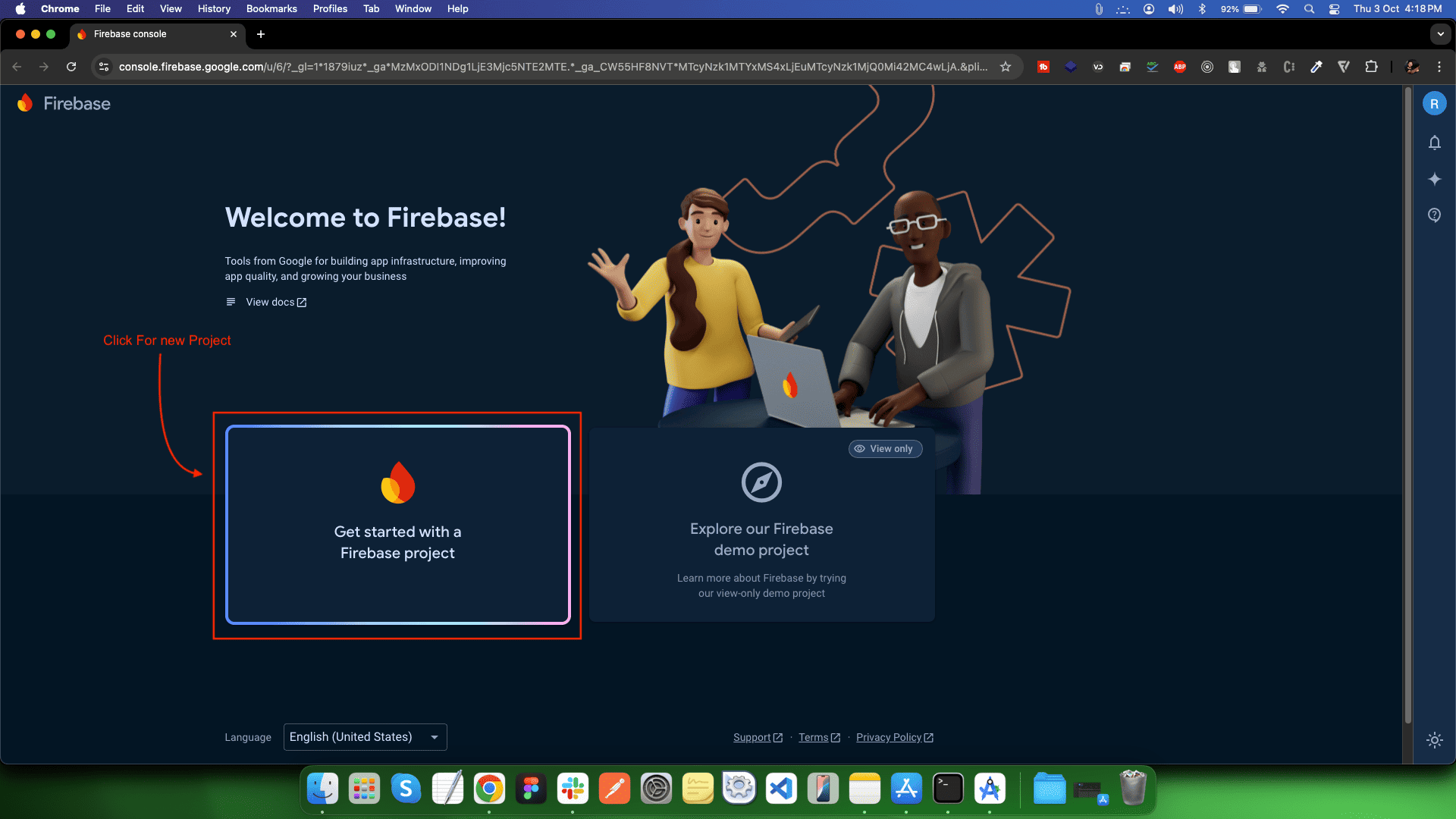Toggle light/dark theme sun icon
The width and height of the screenshot is (1456, 819).
(x=1434, y=740)
